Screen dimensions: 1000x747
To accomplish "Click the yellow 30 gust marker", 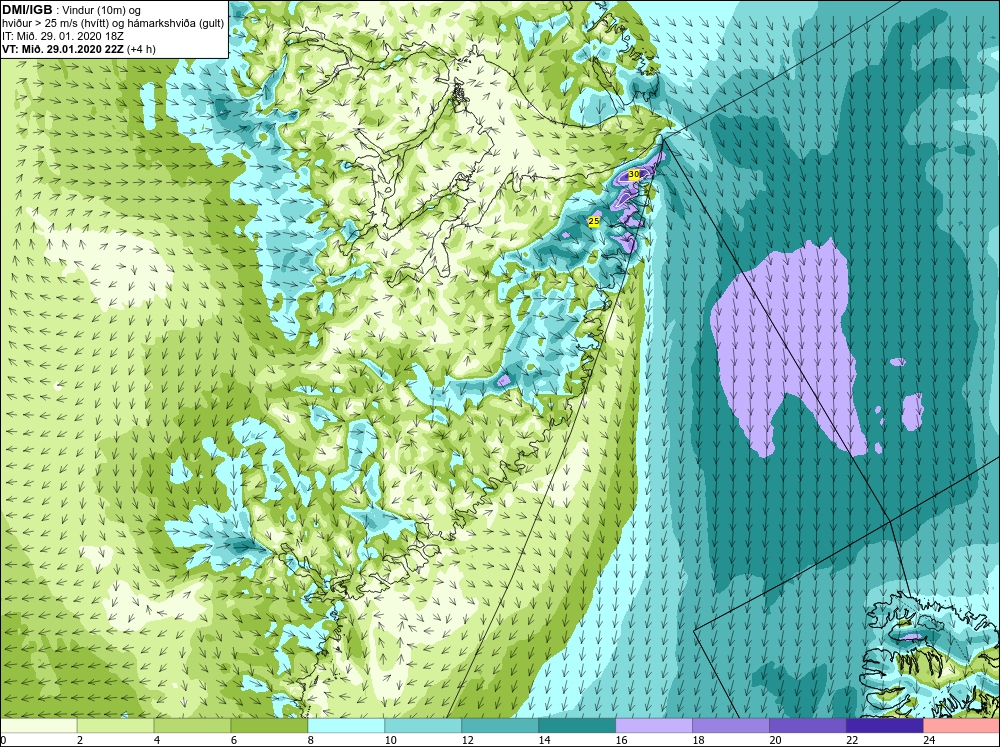I will [634, 174].
